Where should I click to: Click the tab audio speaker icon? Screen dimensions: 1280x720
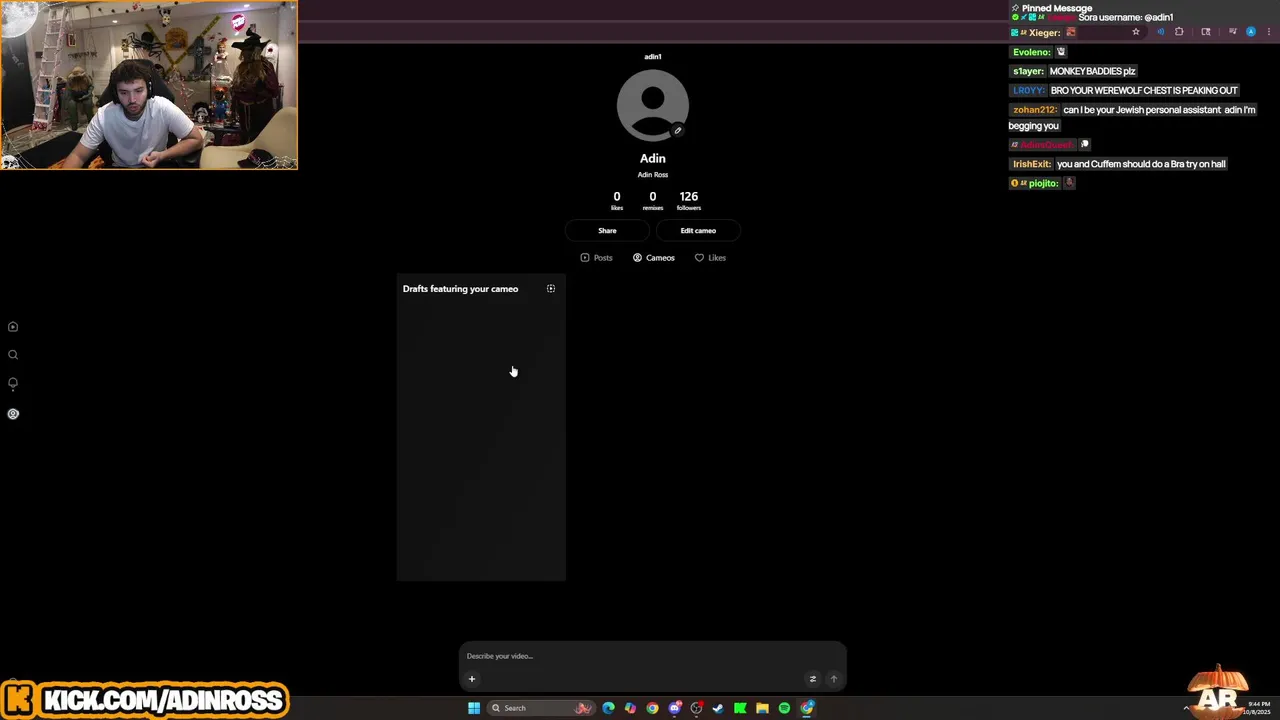click(x=1161, y=32)
